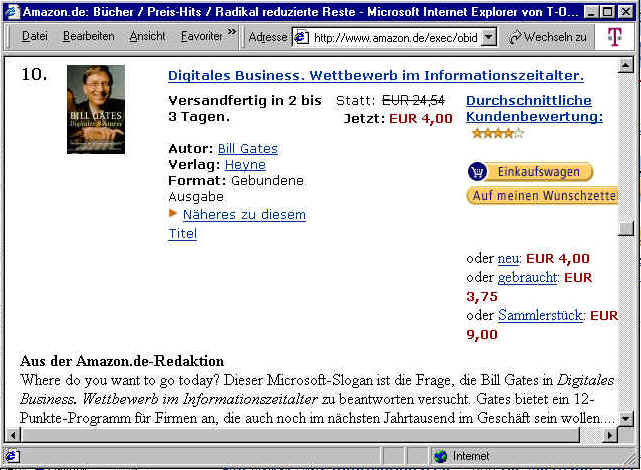Viewport: 641px width, 470px height.
Task: Open the Bill Gates author link
Action: tap(248, 148)
